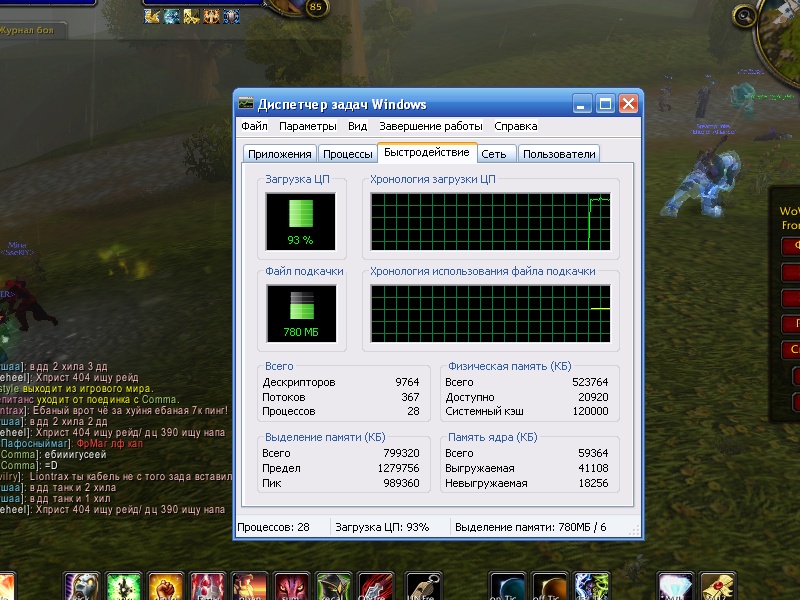Use the green lightning action button
The image size is (800, 600).
coord(591,587)
